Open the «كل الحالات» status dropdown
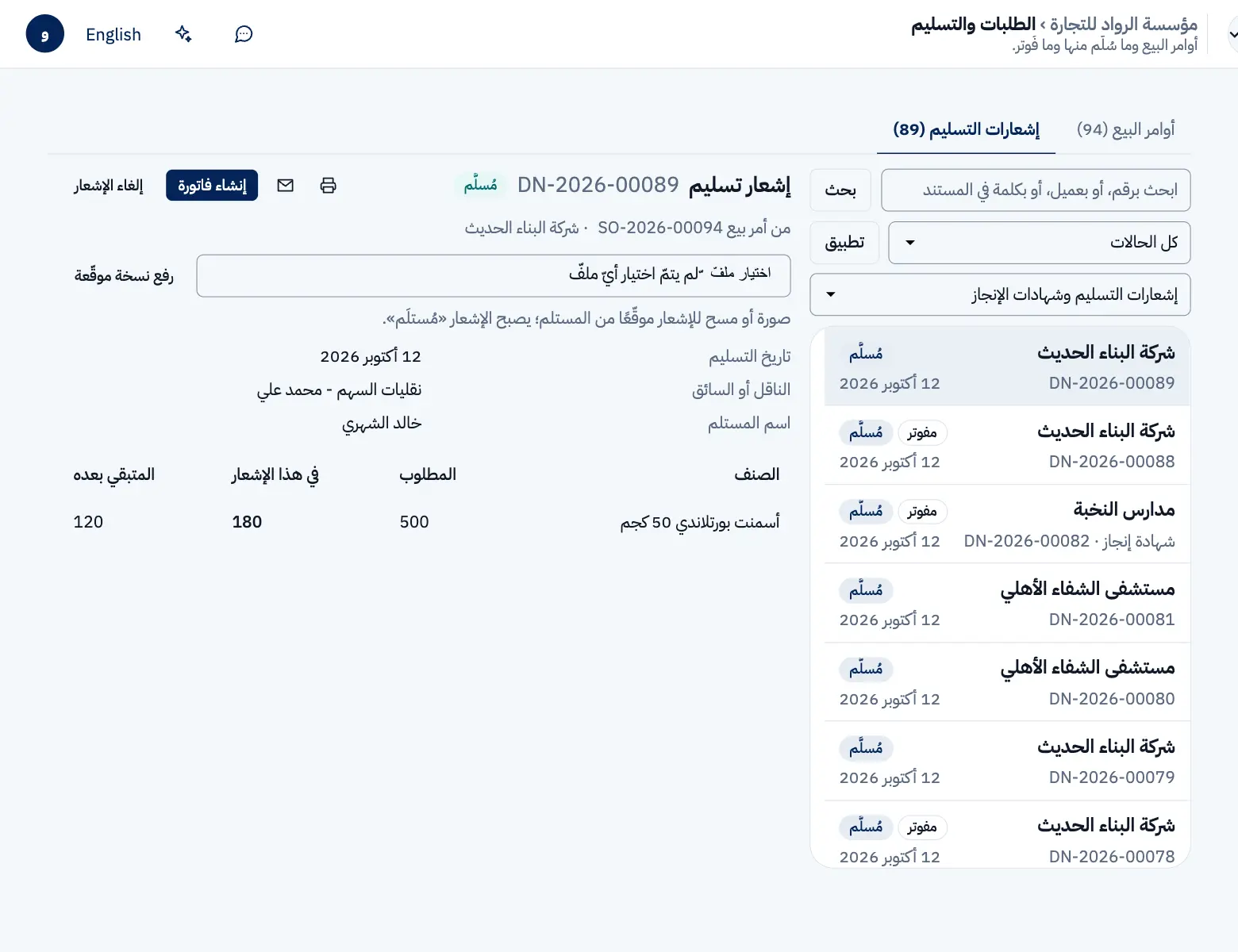 point(1040,243)
